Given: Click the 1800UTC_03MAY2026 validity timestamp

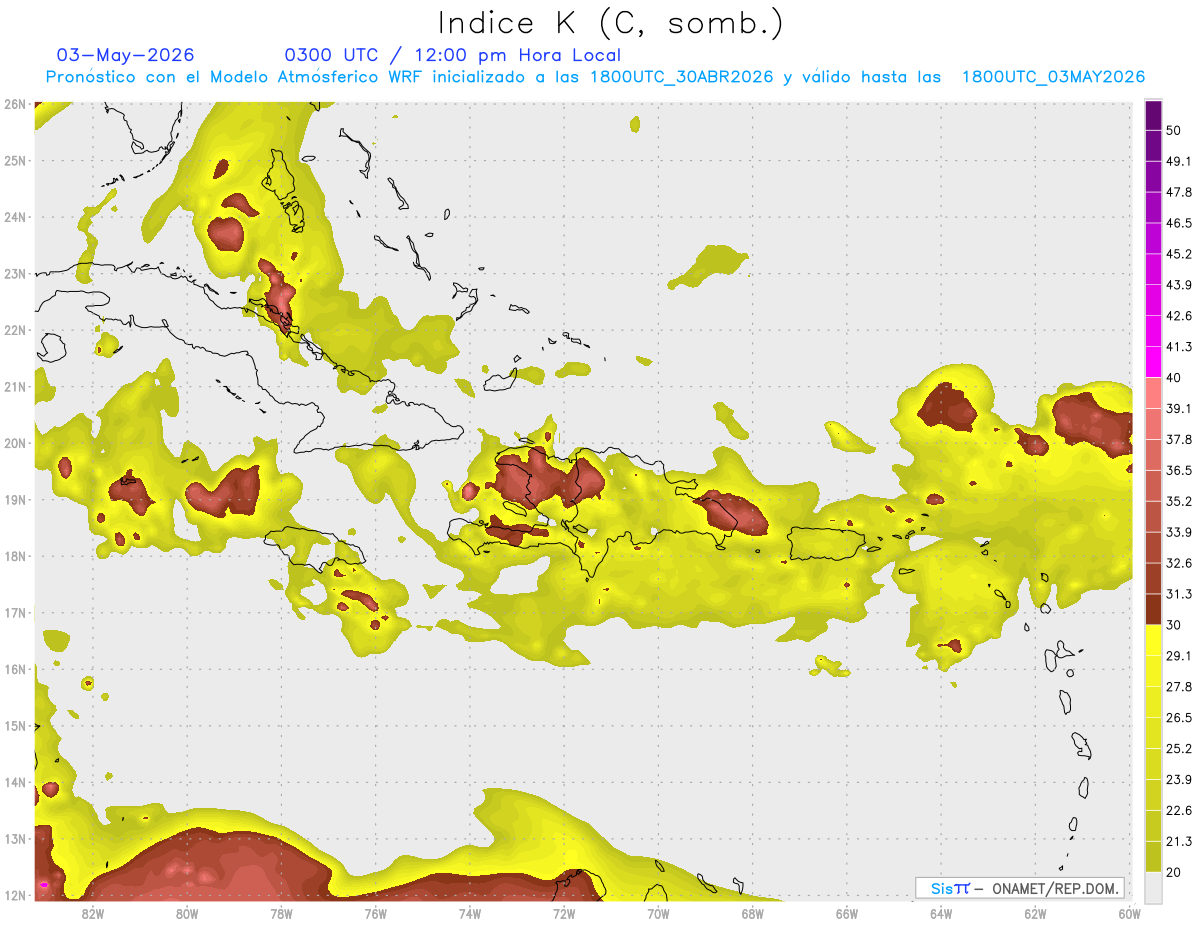Looking at the screenshot, I should 1053,77.
